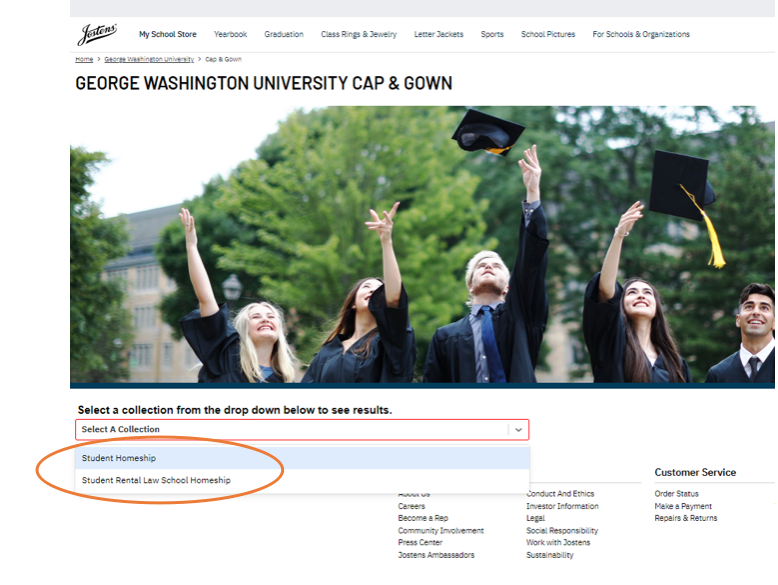
Task: Open the Graduation menu
Action: (284, 34)
